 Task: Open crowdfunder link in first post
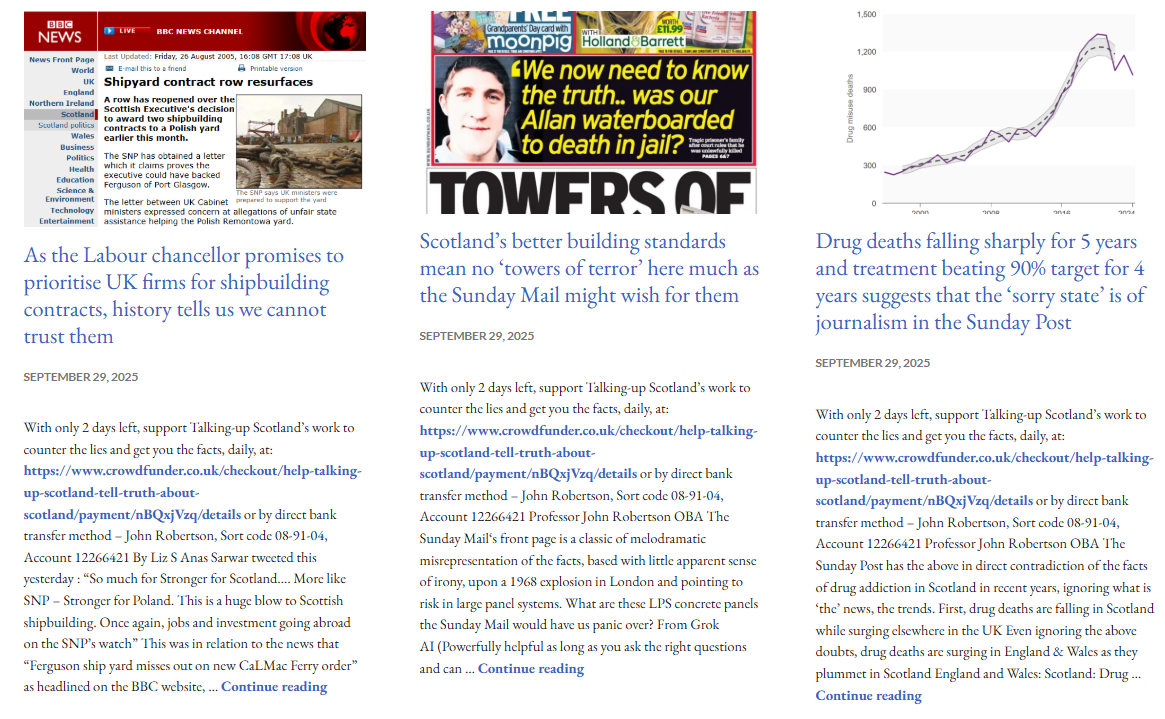[x=192, y=492]
